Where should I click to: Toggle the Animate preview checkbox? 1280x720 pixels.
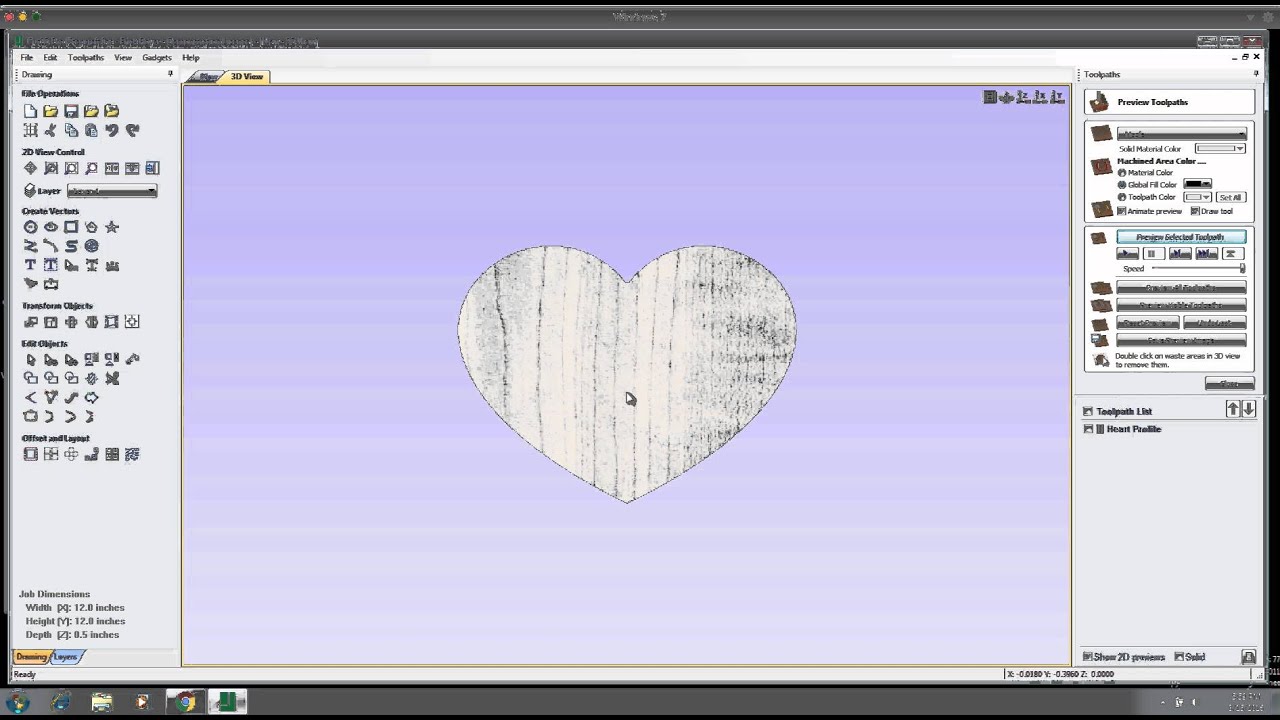click(1122, 211)
